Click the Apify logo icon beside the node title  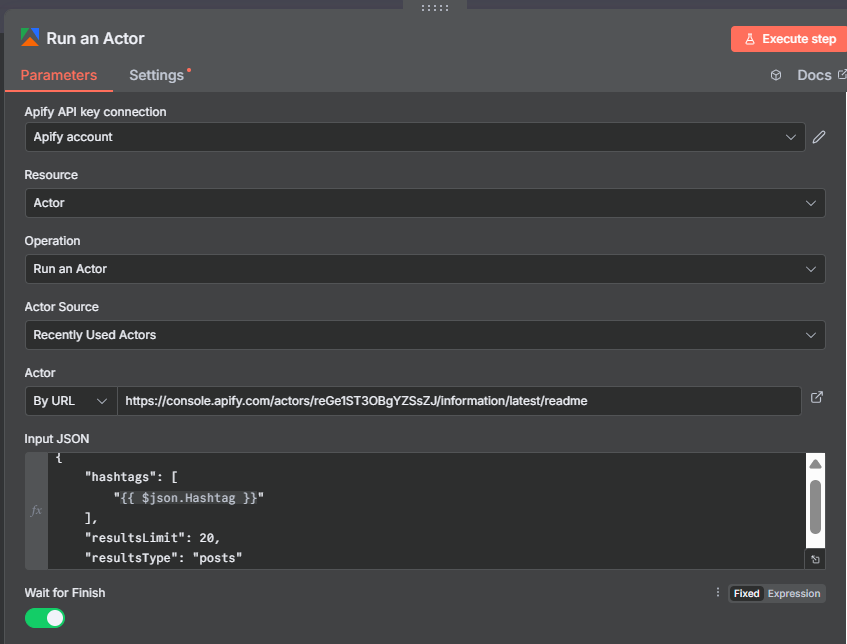pos(30,38)
